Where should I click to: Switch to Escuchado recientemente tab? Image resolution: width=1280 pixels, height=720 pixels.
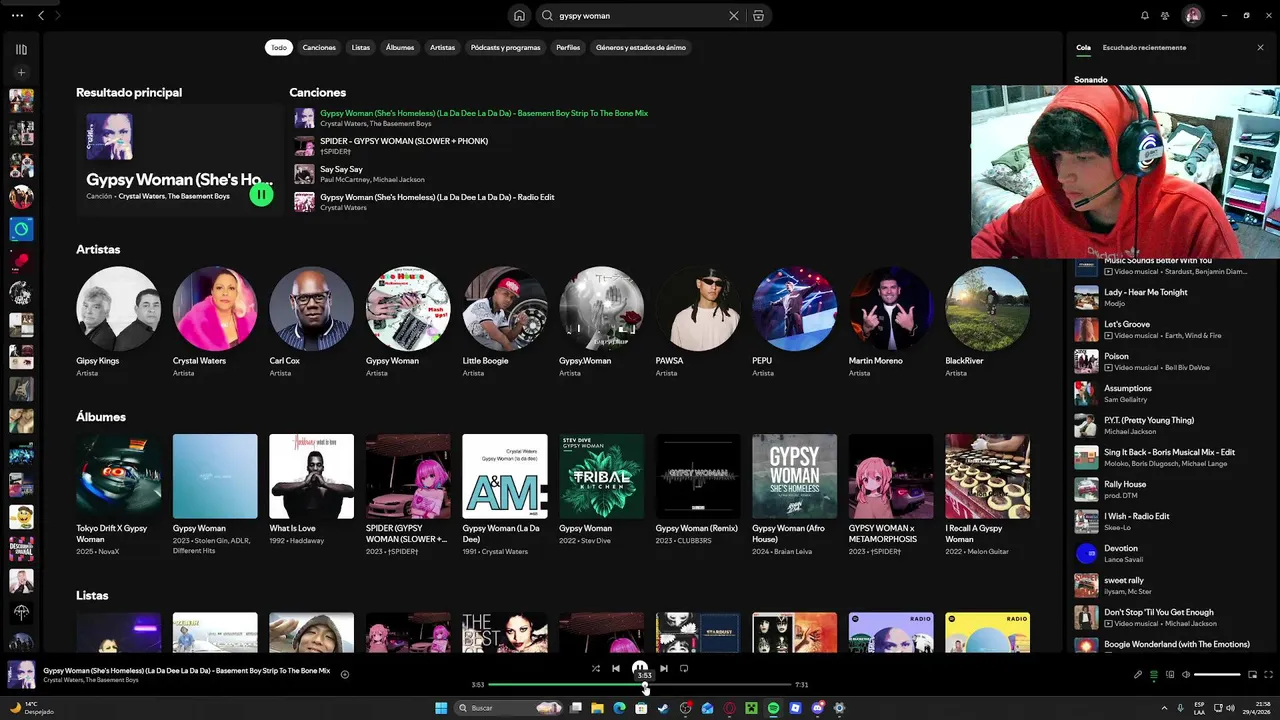[1144, 47]
